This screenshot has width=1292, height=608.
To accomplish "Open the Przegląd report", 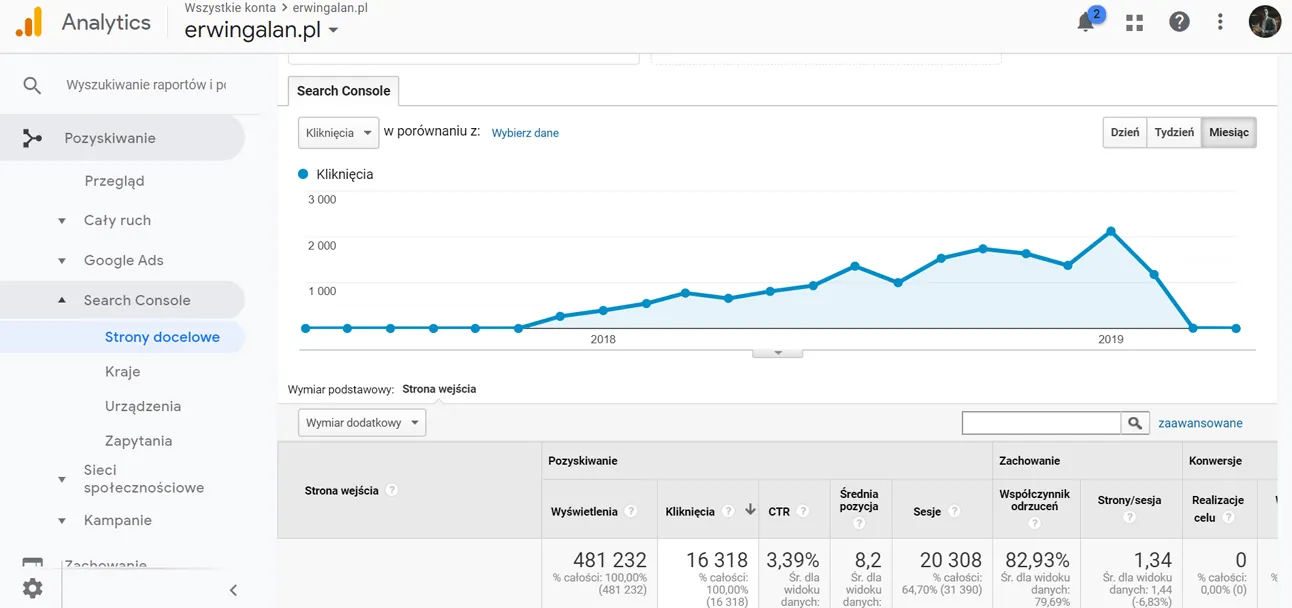I will 114,181.
